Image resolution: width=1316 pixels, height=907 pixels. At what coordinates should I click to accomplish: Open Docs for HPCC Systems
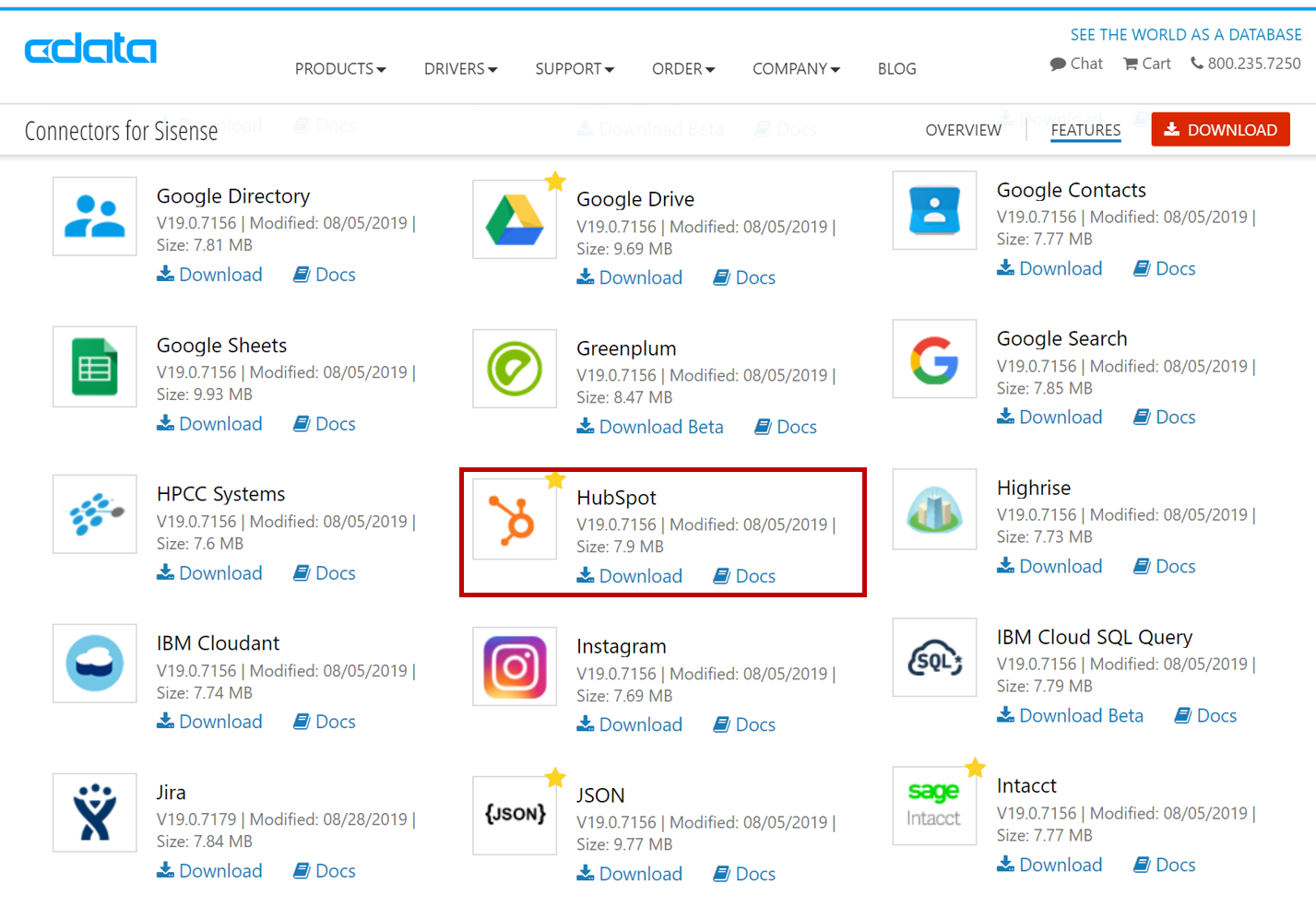325,573
